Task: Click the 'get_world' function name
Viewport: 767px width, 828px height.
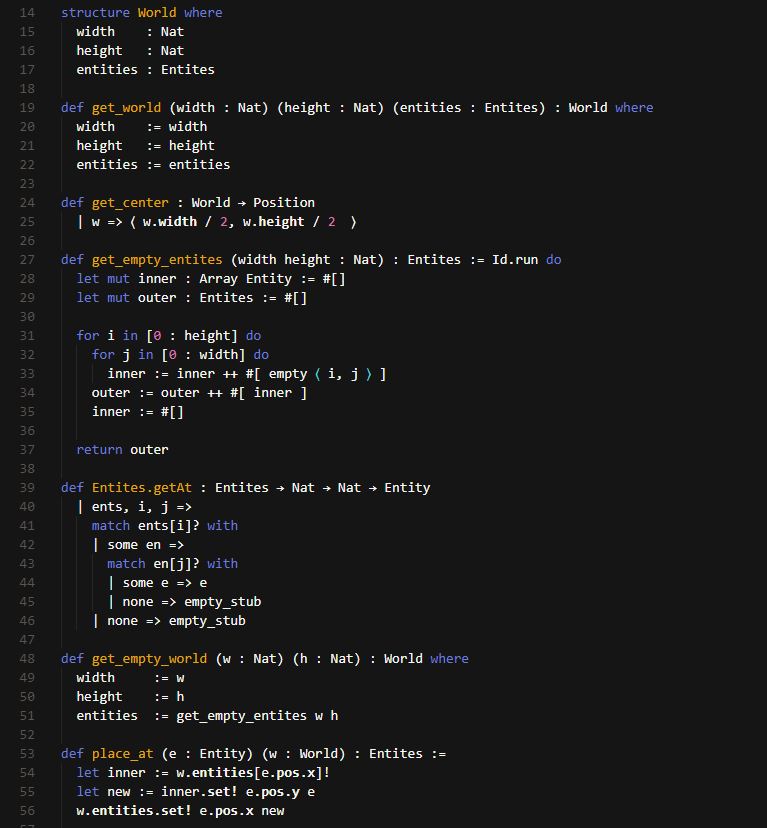Action: coord(126,108)
